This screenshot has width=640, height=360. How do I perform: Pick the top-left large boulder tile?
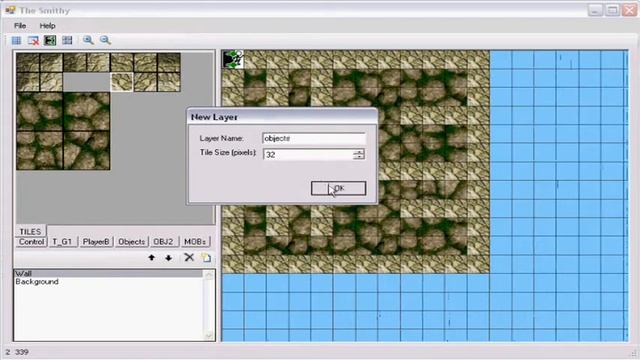pos(40,112)
